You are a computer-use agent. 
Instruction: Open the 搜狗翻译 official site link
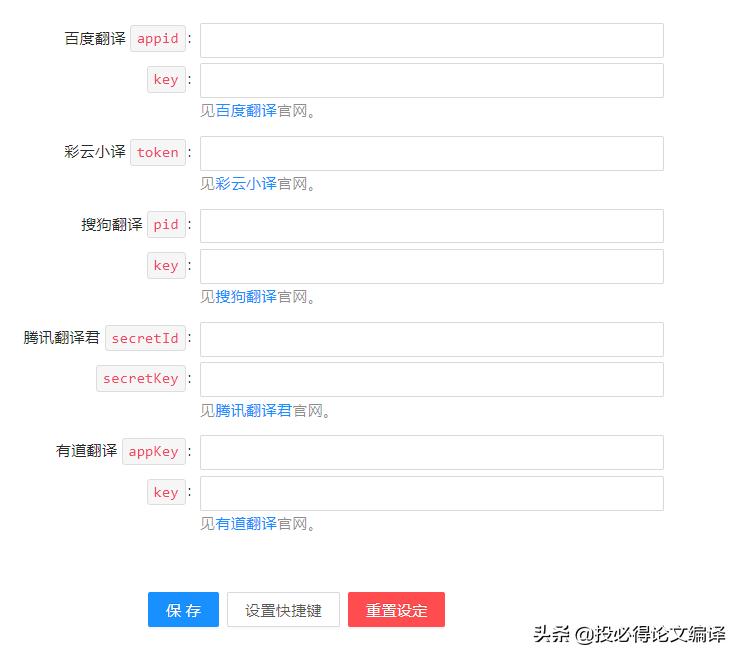pyautogui.click(x=246, y=297)
